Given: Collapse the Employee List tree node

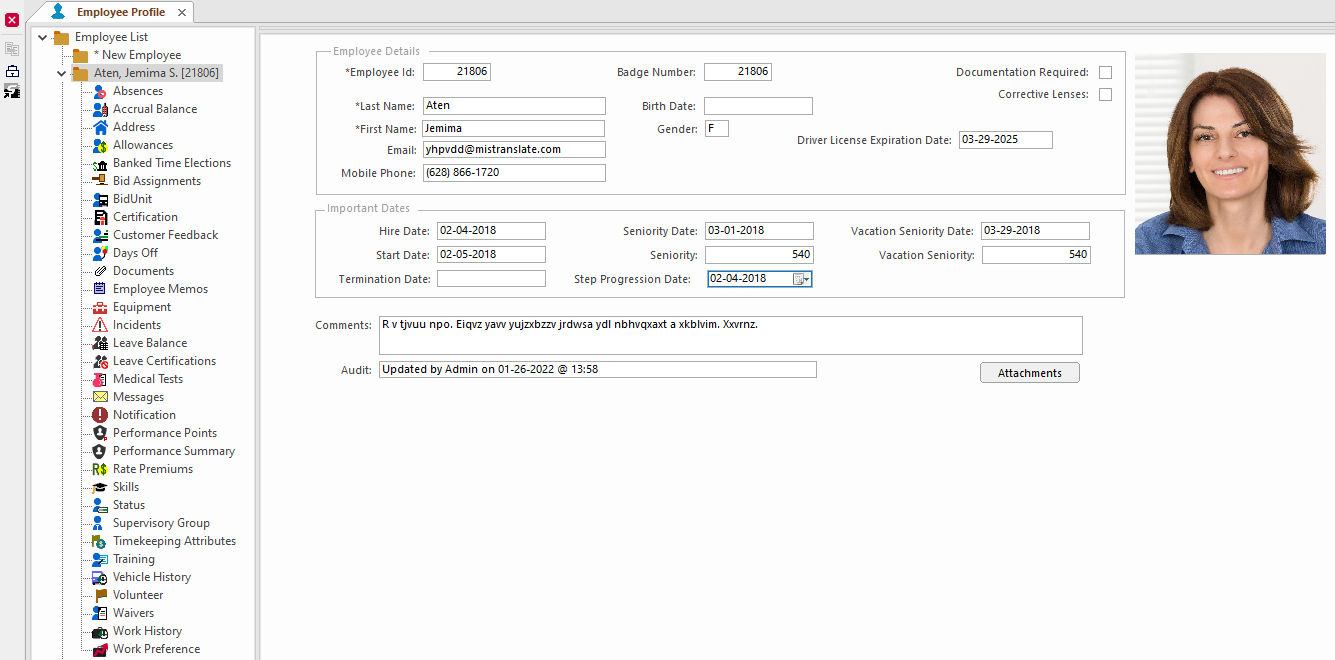Looking at the screenshot, I should coord(43,38).
